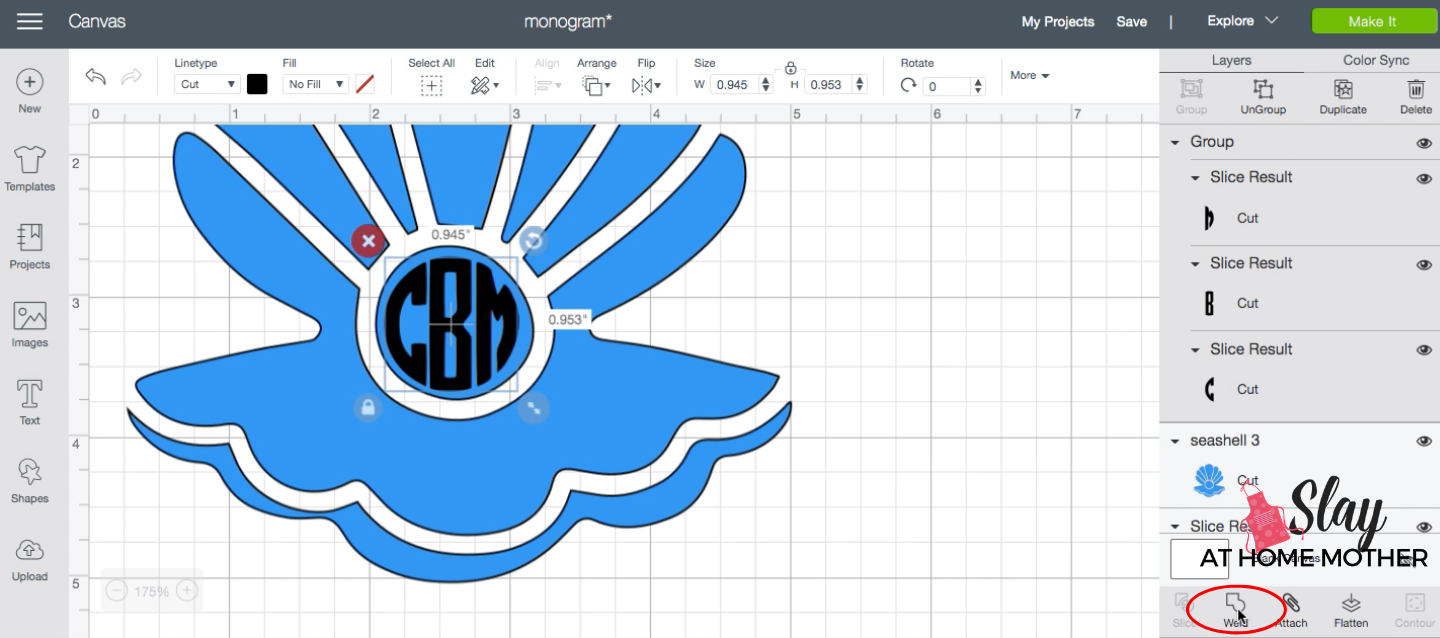Click the Attach paperclip icon
Screen dimensions: 1440x638
[x=1291, y=610]
